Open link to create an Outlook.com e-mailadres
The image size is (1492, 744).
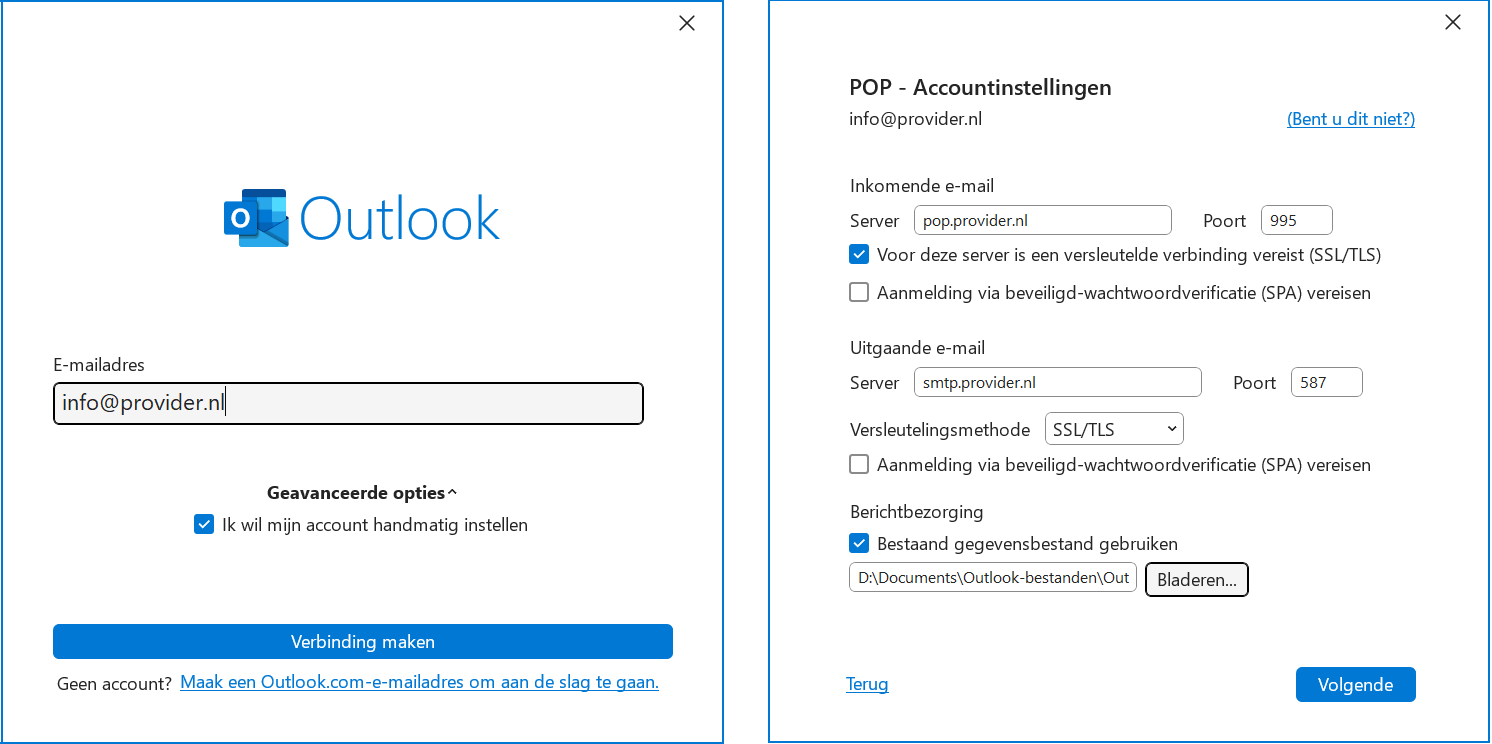click(x=419, y=682)
